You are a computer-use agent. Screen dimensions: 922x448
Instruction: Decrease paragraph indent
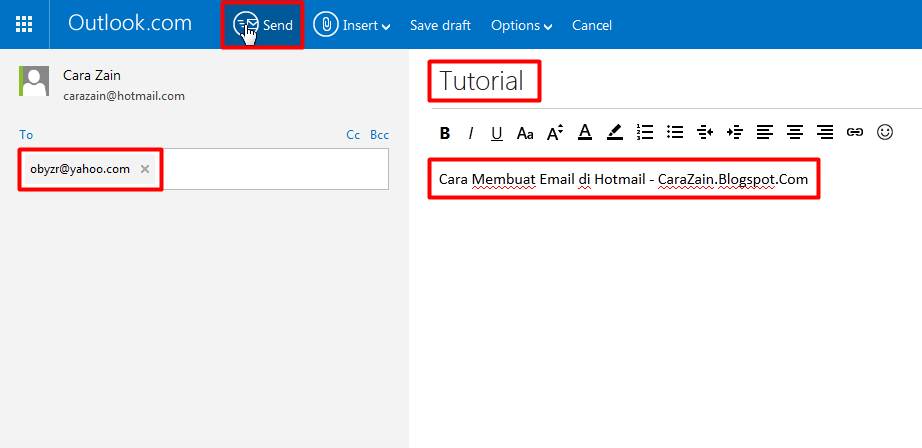(705, 132)
